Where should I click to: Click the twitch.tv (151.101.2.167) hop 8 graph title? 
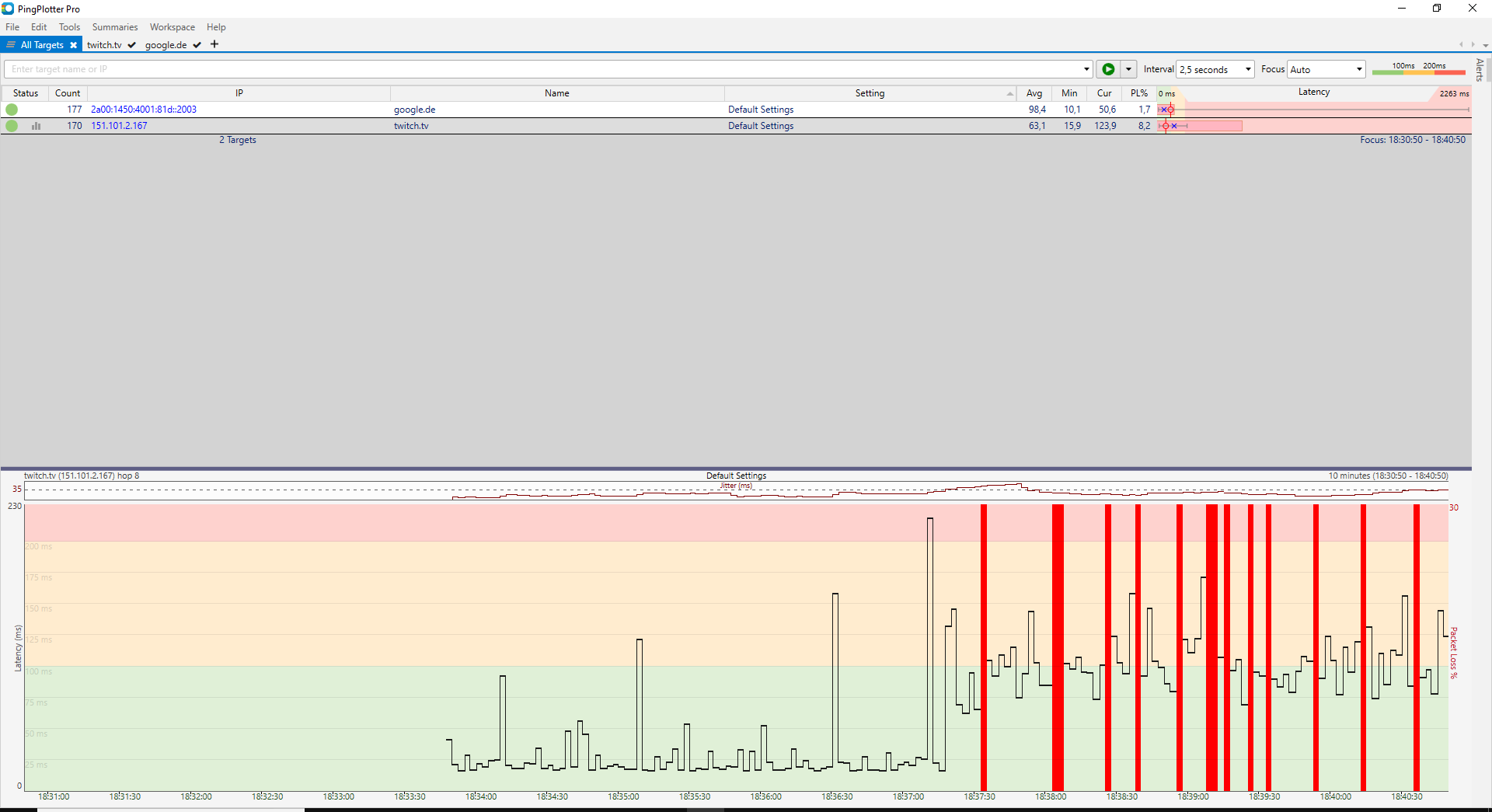click(82, 476)
